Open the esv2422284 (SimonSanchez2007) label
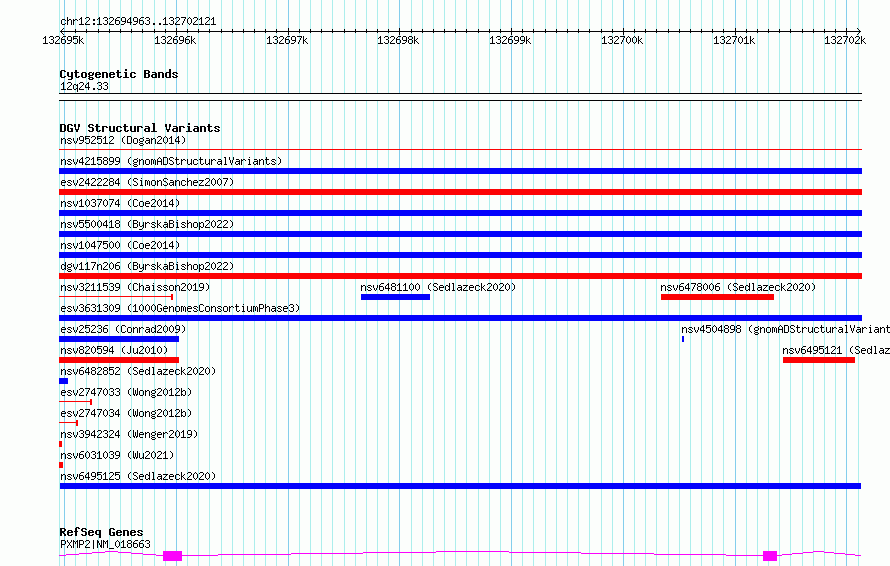This screenshot has height=566, width=890. (x=147, y=182)
